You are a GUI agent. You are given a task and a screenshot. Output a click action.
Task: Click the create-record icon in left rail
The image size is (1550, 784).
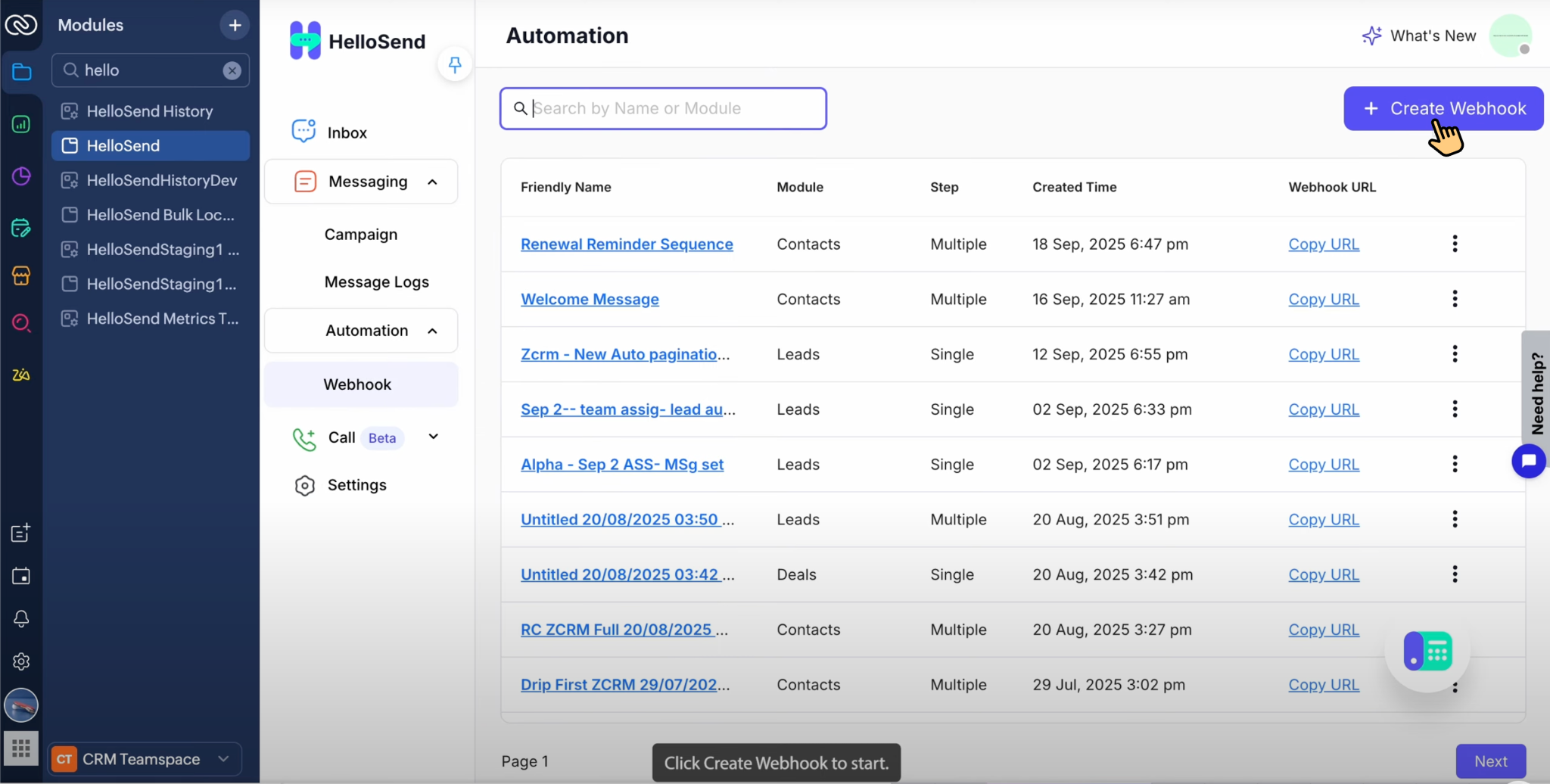[21, 533]
